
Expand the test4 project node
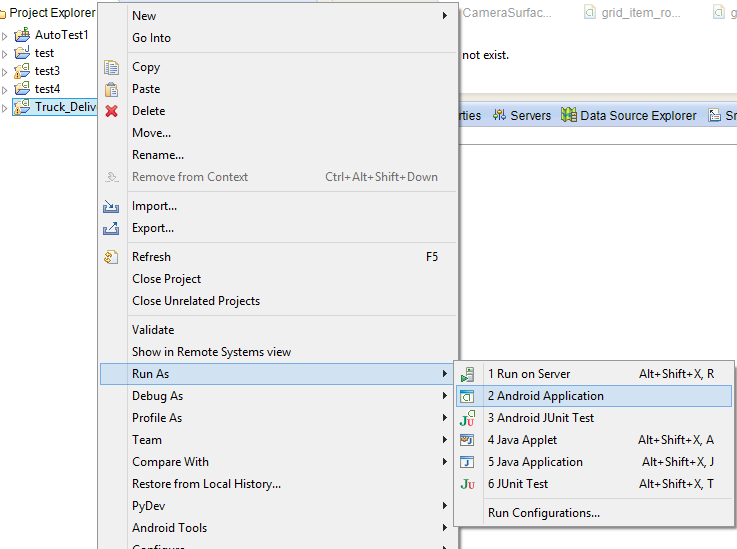[5, 89]
